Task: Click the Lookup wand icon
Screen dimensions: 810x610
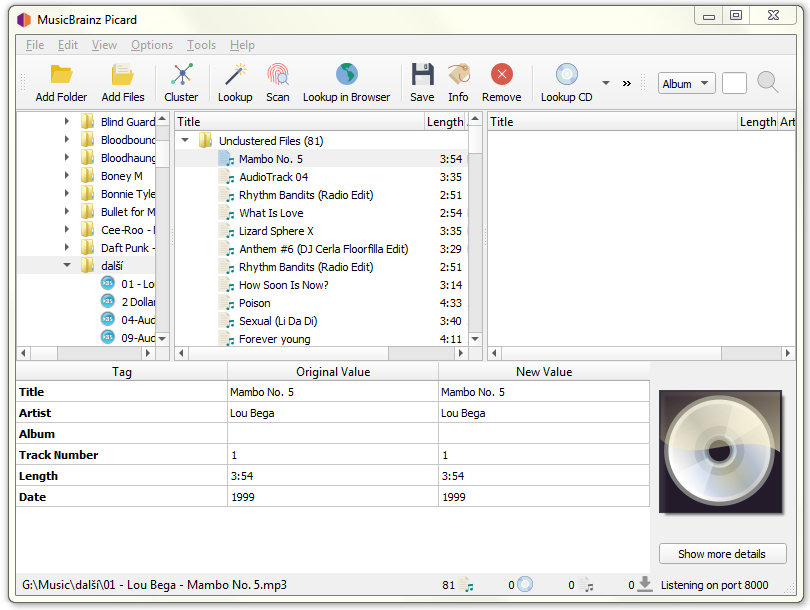Action: pos(235,75)
